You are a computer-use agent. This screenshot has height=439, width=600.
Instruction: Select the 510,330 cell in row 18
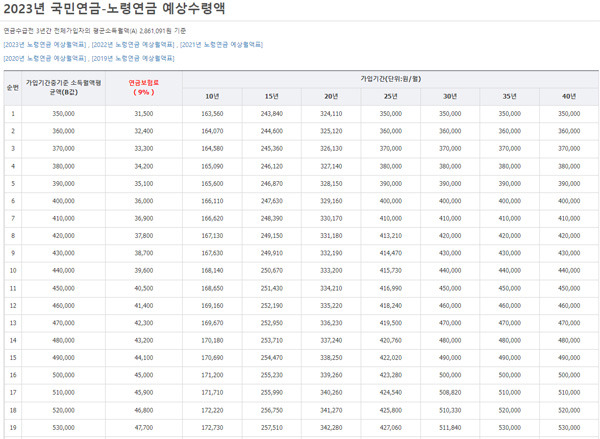pos(450,410)
